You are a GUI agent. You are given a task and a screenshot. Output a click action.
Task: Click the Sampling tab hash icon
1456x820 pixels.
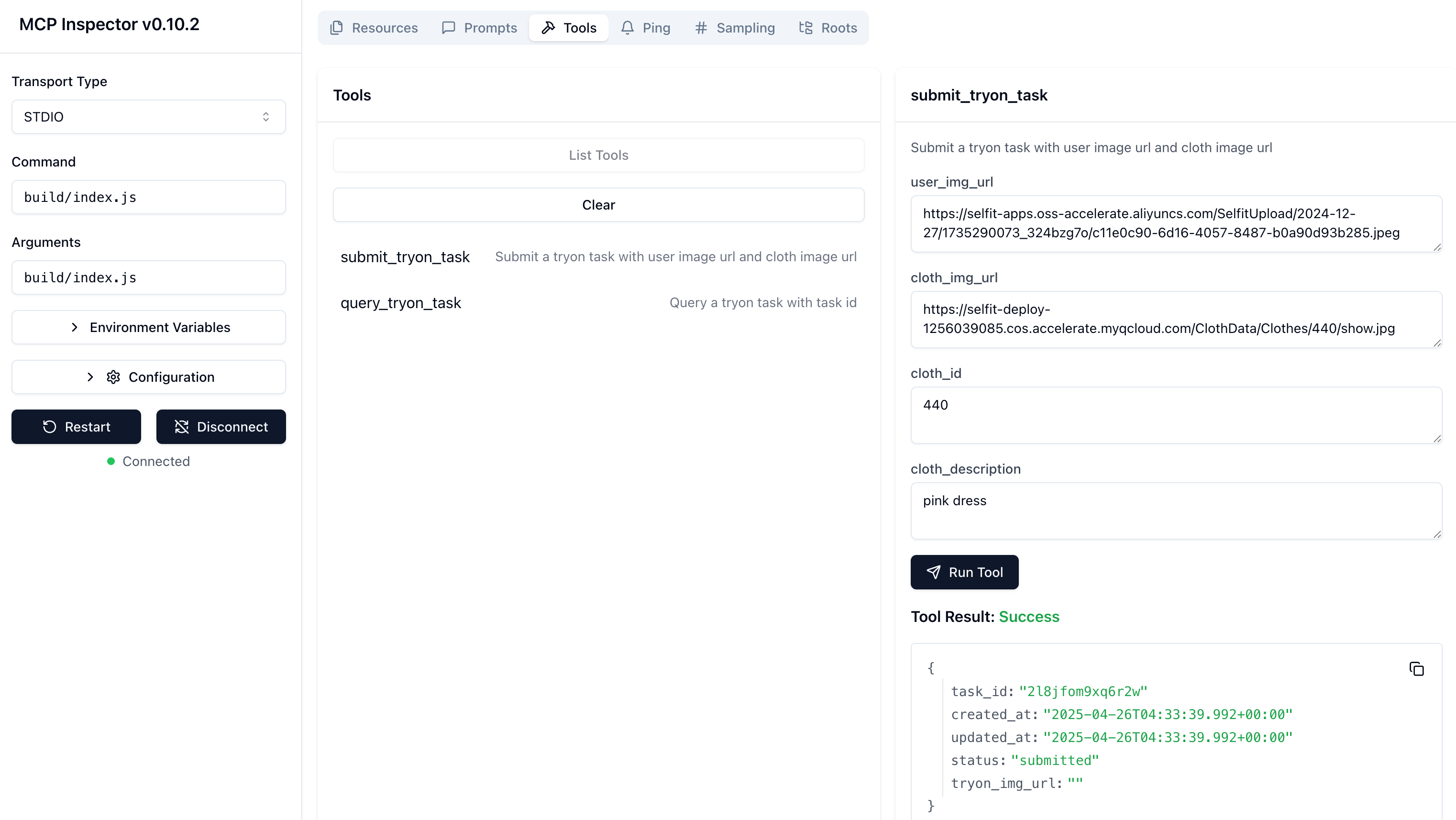701,28
